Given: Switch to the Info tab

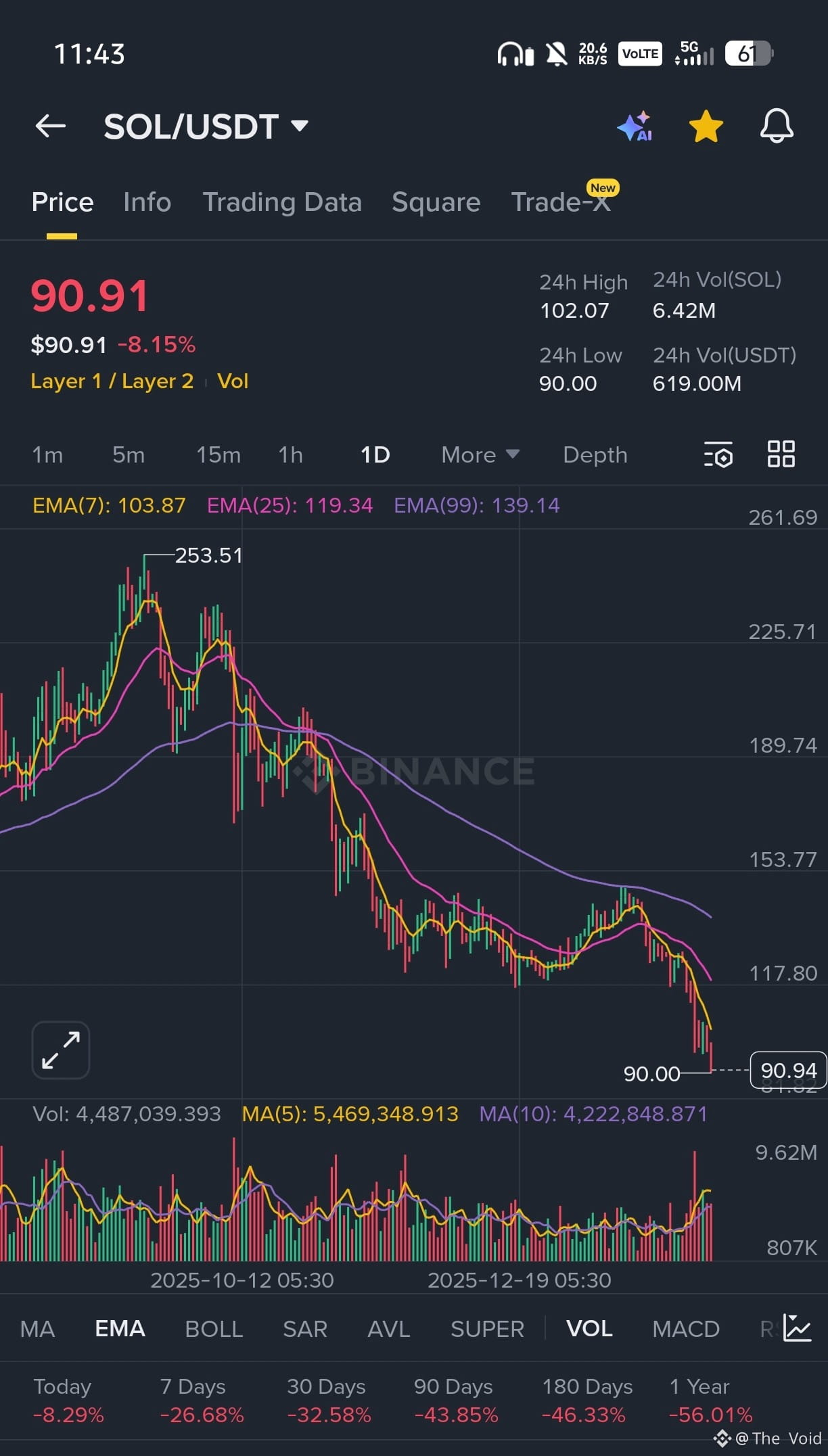Looking at the screenshot, I should click(147, 202).
